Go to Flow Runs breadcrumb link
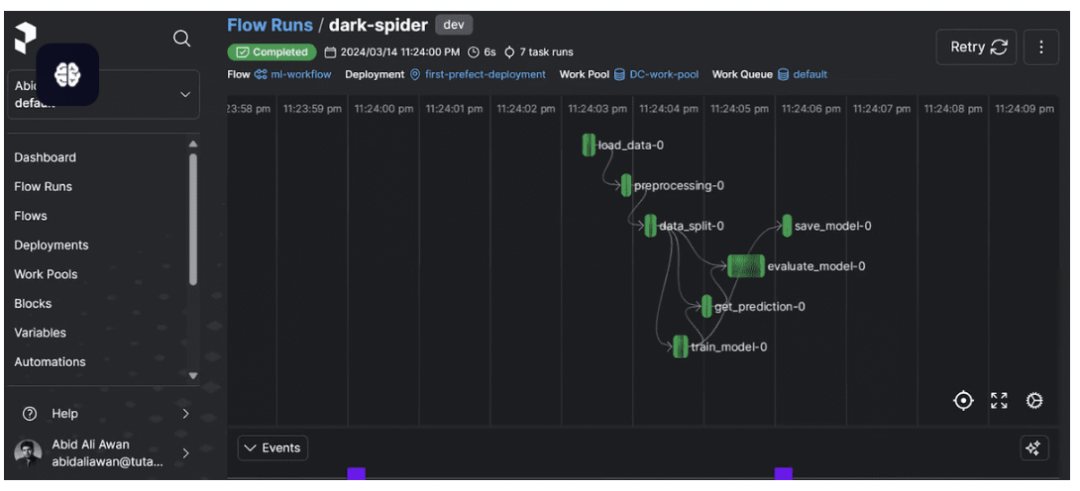Viewport: 1080px width, 491px height. pyautogui.click(x=270, y=25)
